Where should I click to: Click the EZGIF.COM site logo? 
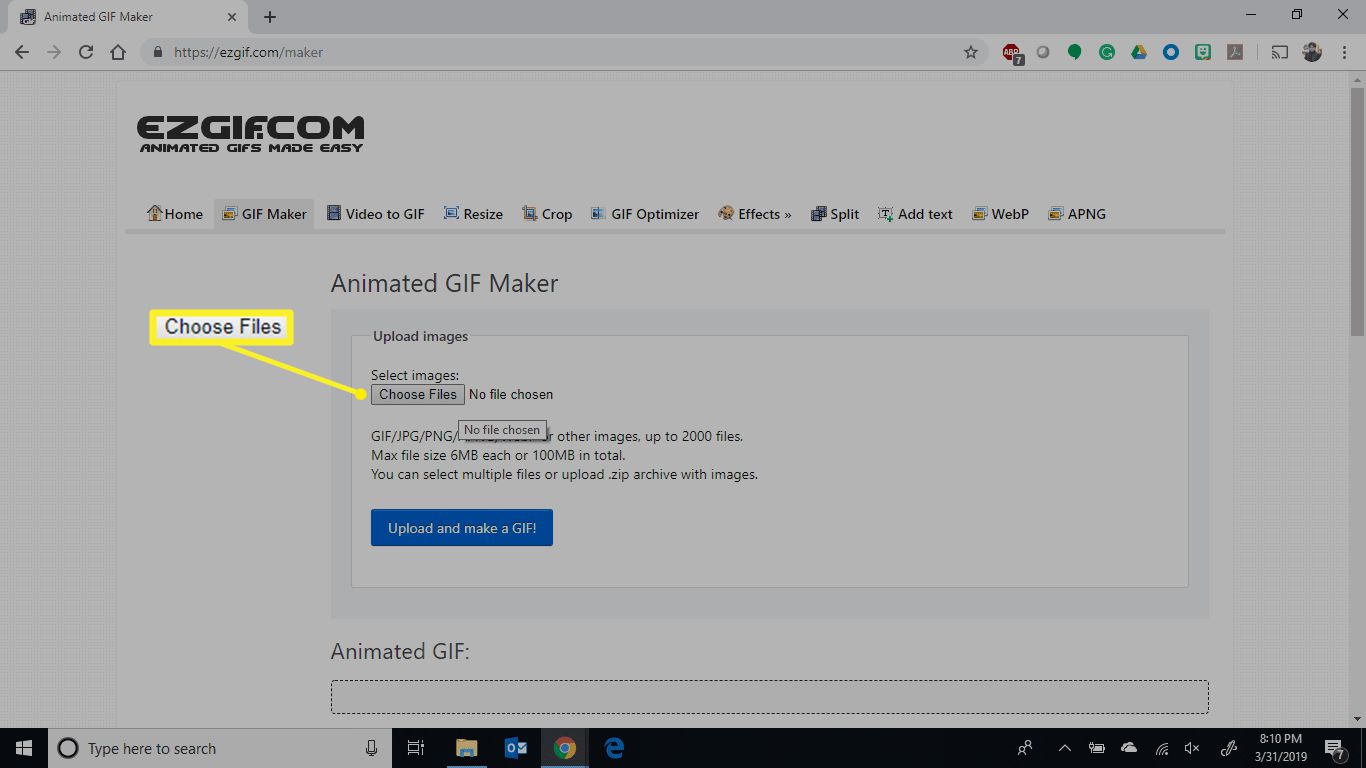(x=250, y=134)
